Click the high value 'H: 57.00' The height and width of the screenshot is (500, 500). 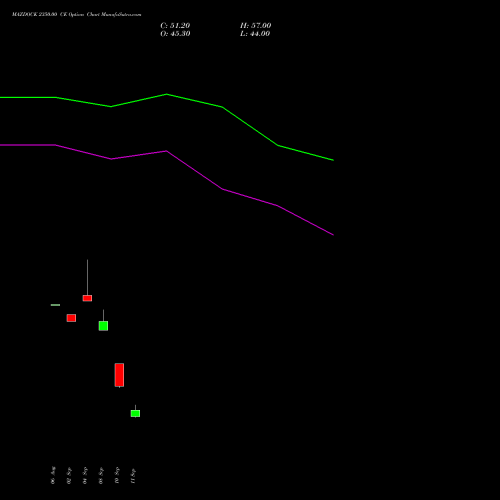256,26
